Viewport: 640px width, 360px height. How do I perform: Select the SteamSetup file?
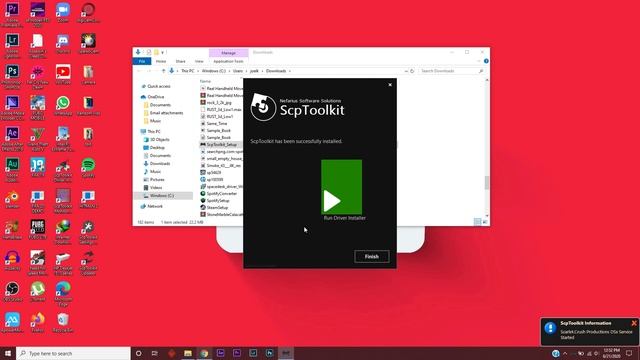pos(217,207)
